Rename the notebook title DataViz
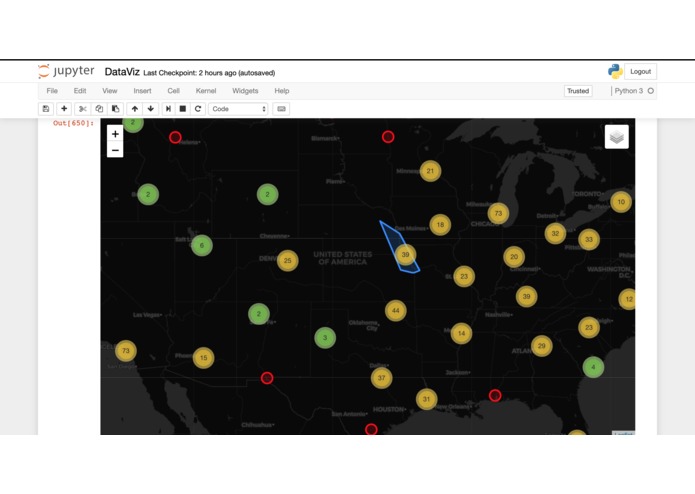The image size is (695, 494). click(x=122, y=72)
